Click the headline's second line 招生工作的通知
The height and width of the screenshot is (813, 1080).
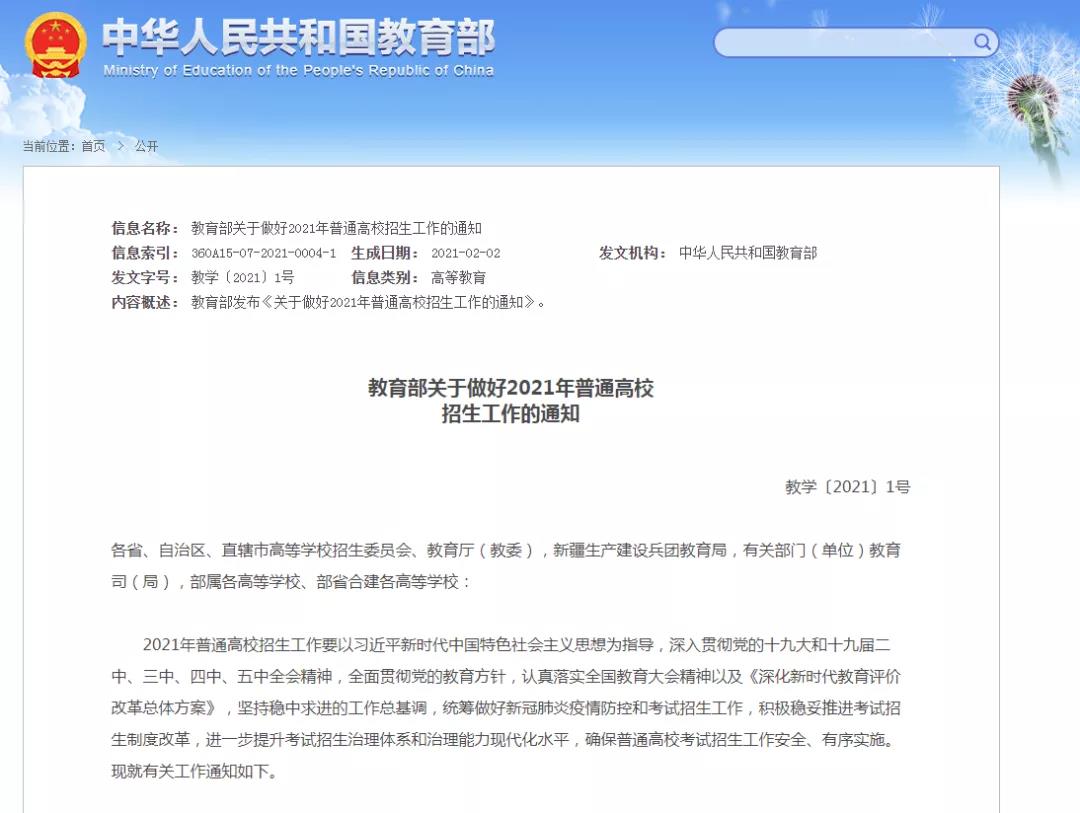coord(510,414)
